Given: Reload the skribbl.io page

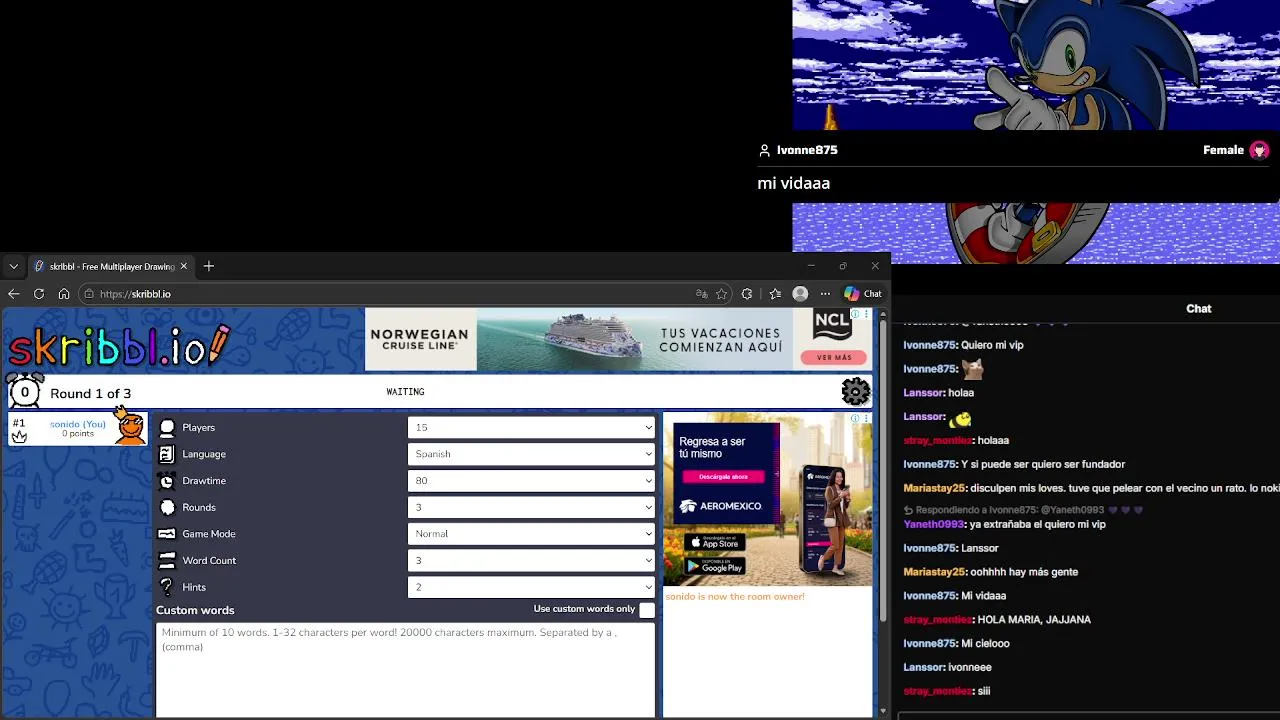Looking at the screenshot, I should click(x=39, y=294).
